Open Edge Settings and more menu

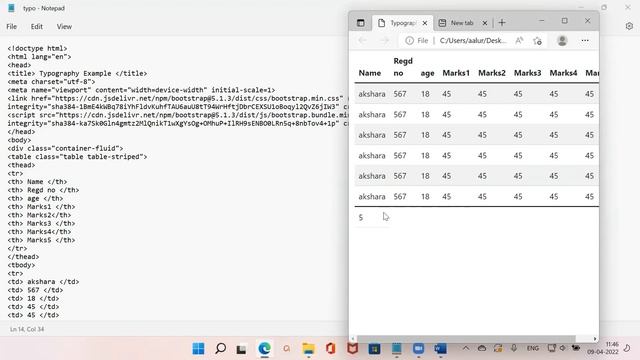click(x=585, y=40)
